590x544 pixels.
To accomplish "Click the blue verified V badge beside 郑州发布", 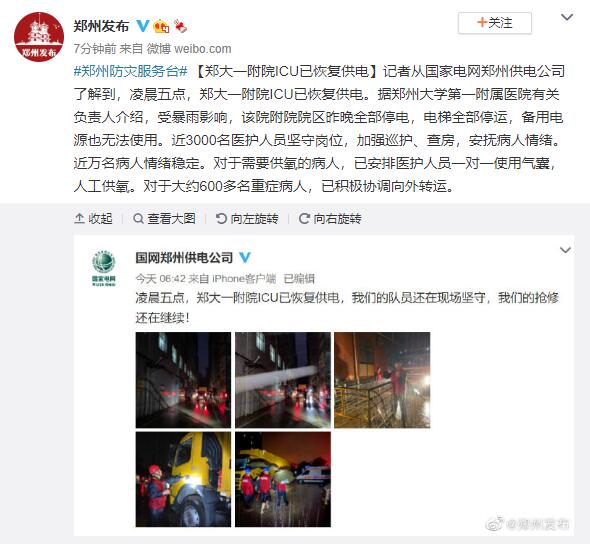I will coord(143,26).
